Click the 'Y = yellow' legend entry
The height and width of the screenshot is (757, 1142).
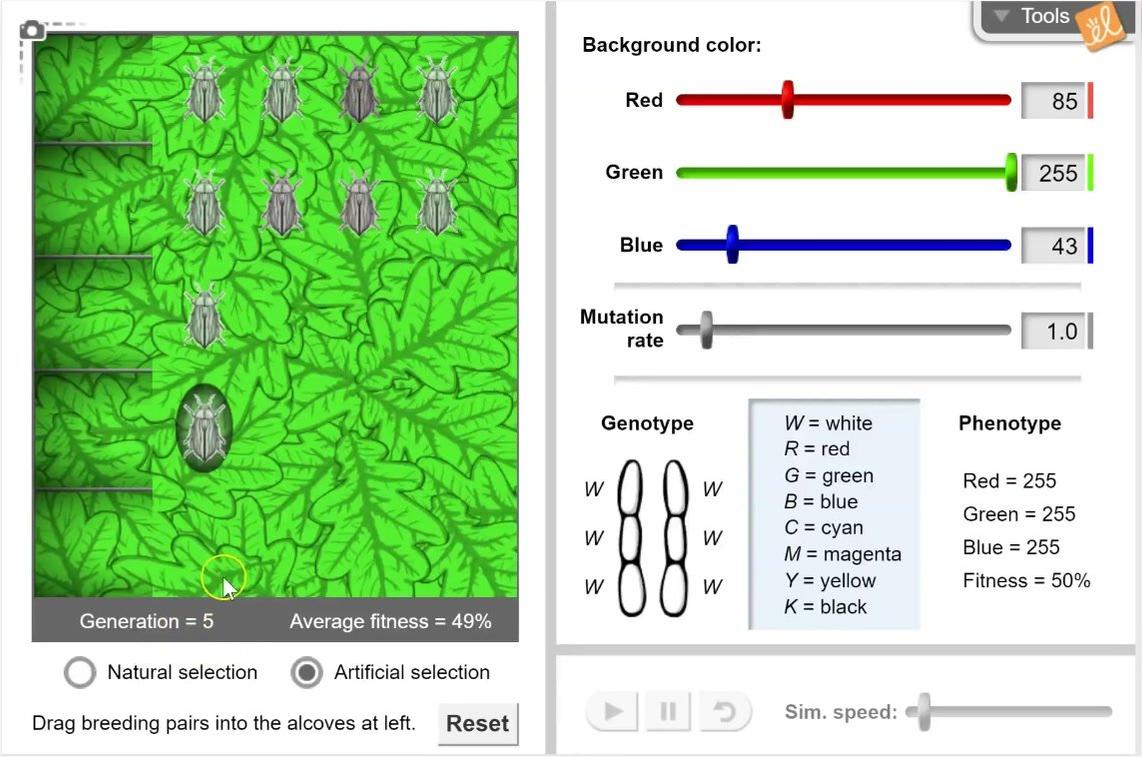[830, 581]
